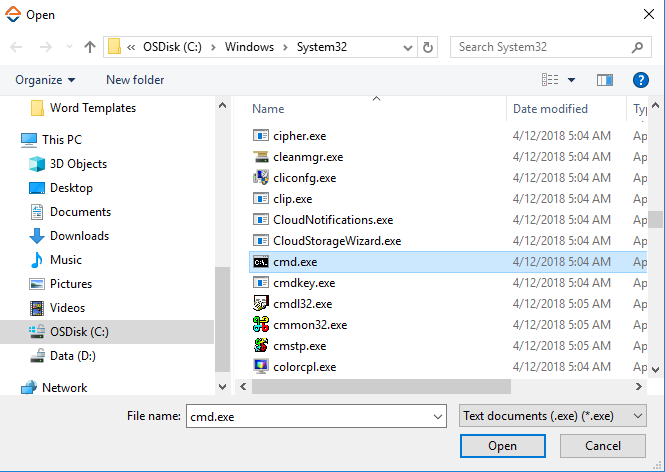Click the Back navigation arrow

(x=16, y=47)
